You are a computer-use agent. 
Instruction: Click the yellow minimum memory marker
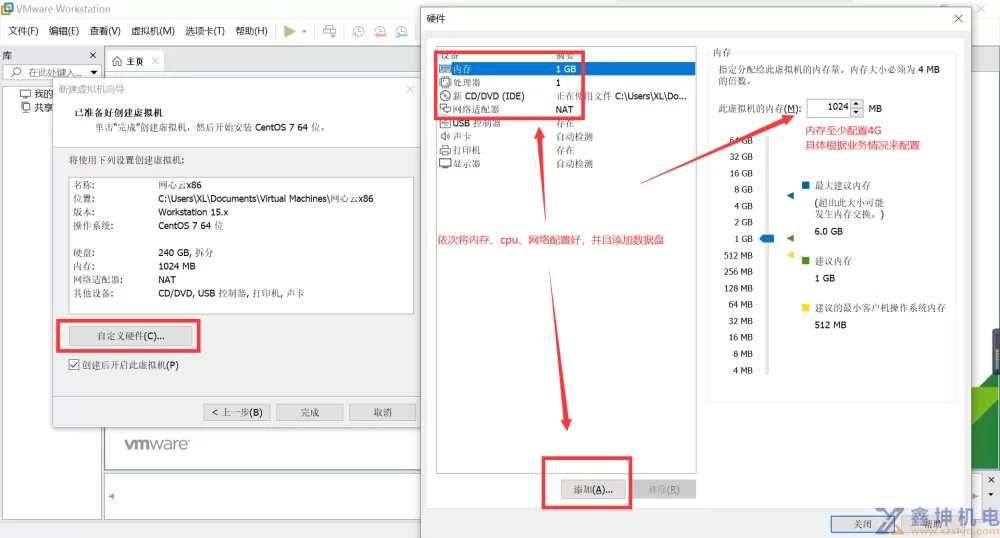tap(790, 255)
